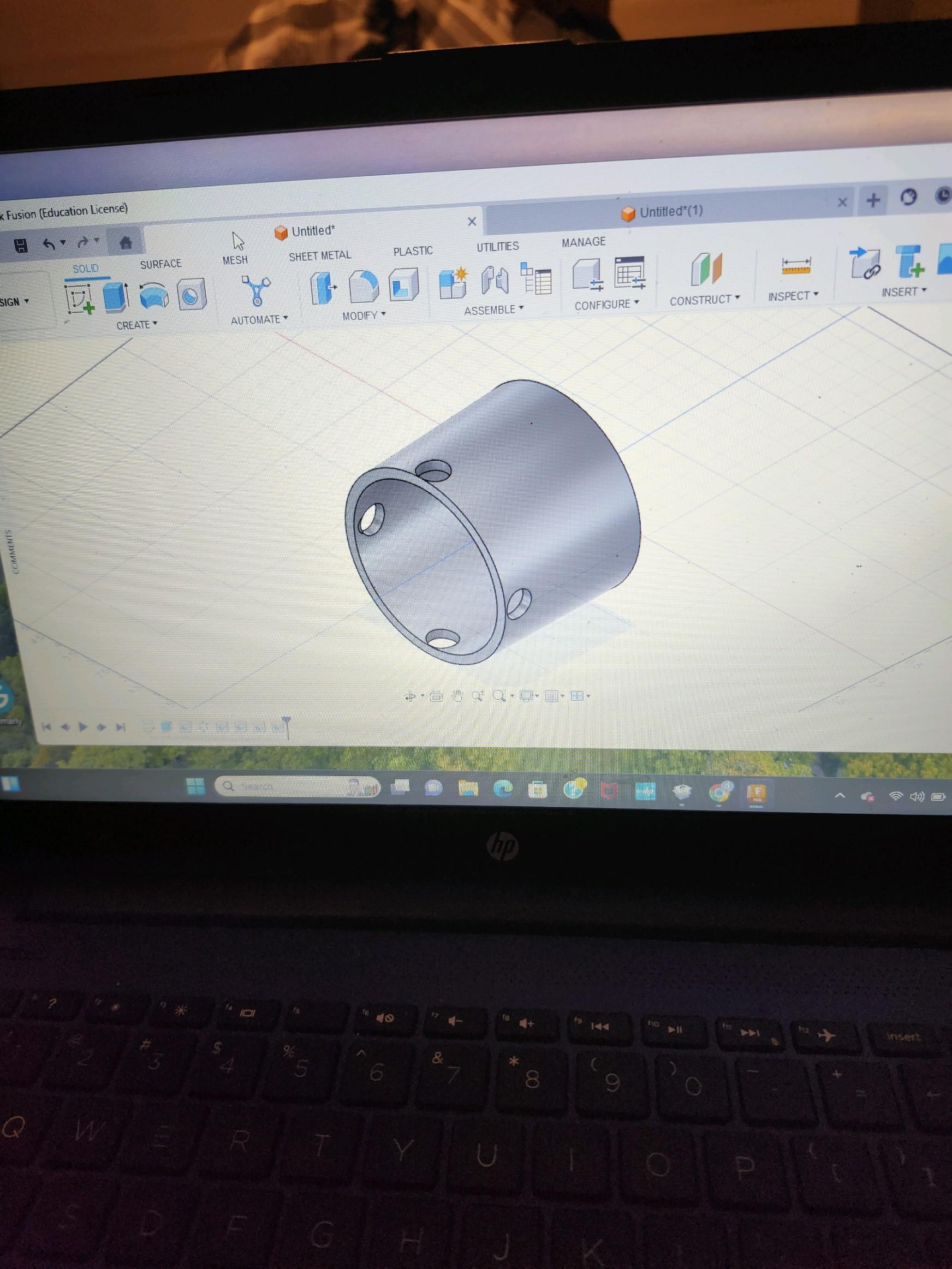The width and height of the screenshot is (952, 1269).
Task: Open the INSPECT dropdown menu
Action: (793, 296)
